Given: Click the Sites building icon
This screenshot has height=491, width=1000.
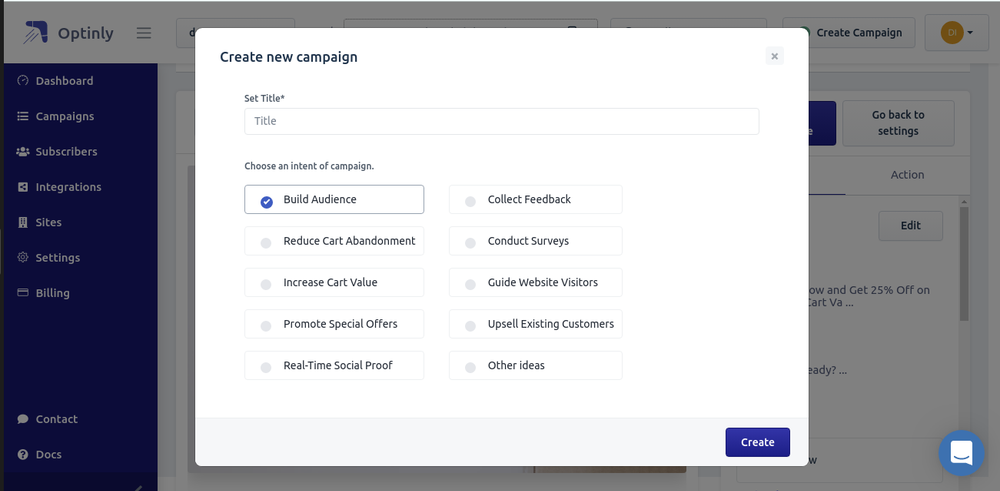Looking at the screenshot, I should 23,222.
